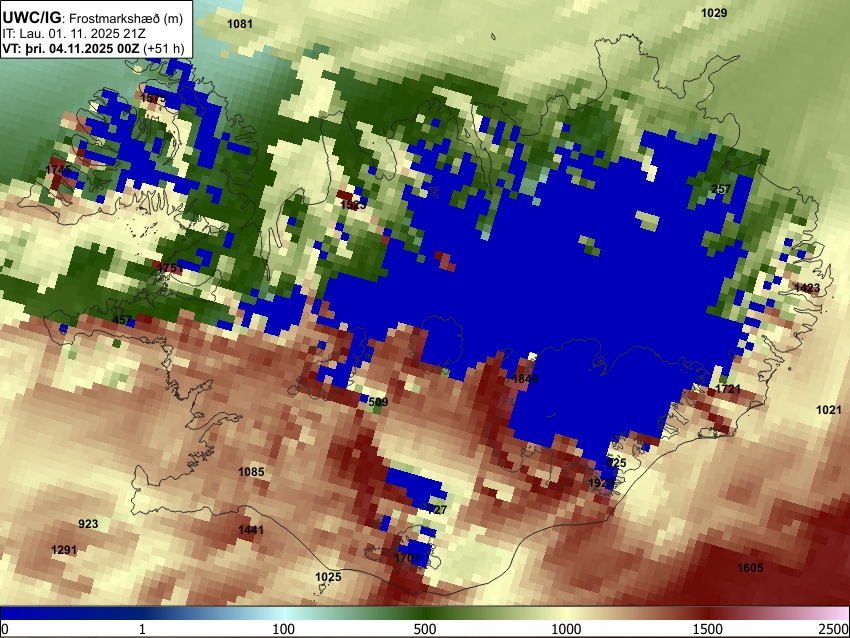
Task: Click the Frostmarkshæð (m) title text
Action: [126, 18]
